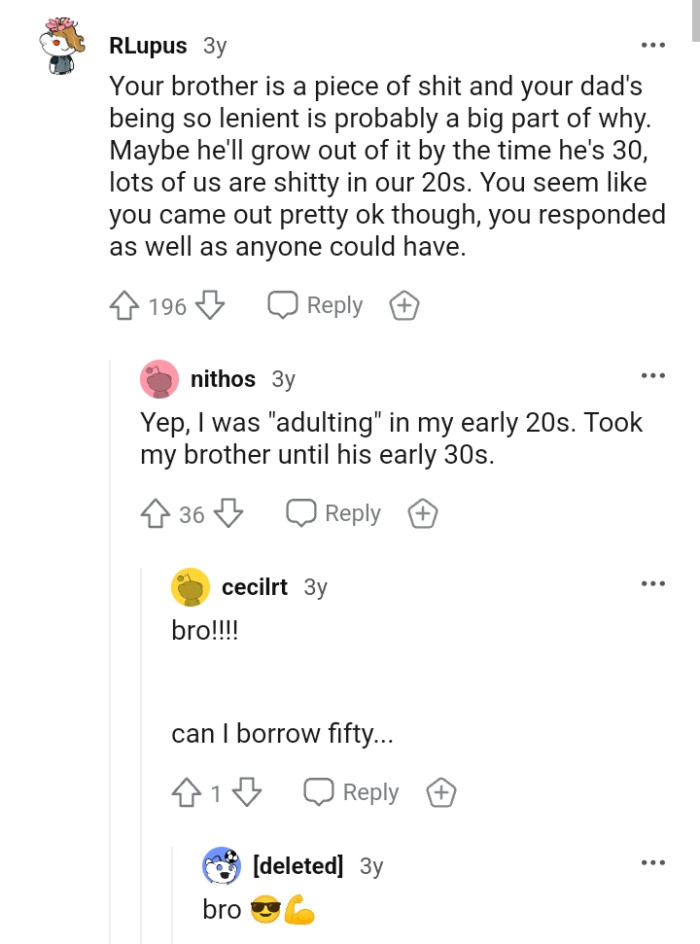Reply to cecilrt's comment
The height and width of the screenshot is (944, 700).
(350, 792)
